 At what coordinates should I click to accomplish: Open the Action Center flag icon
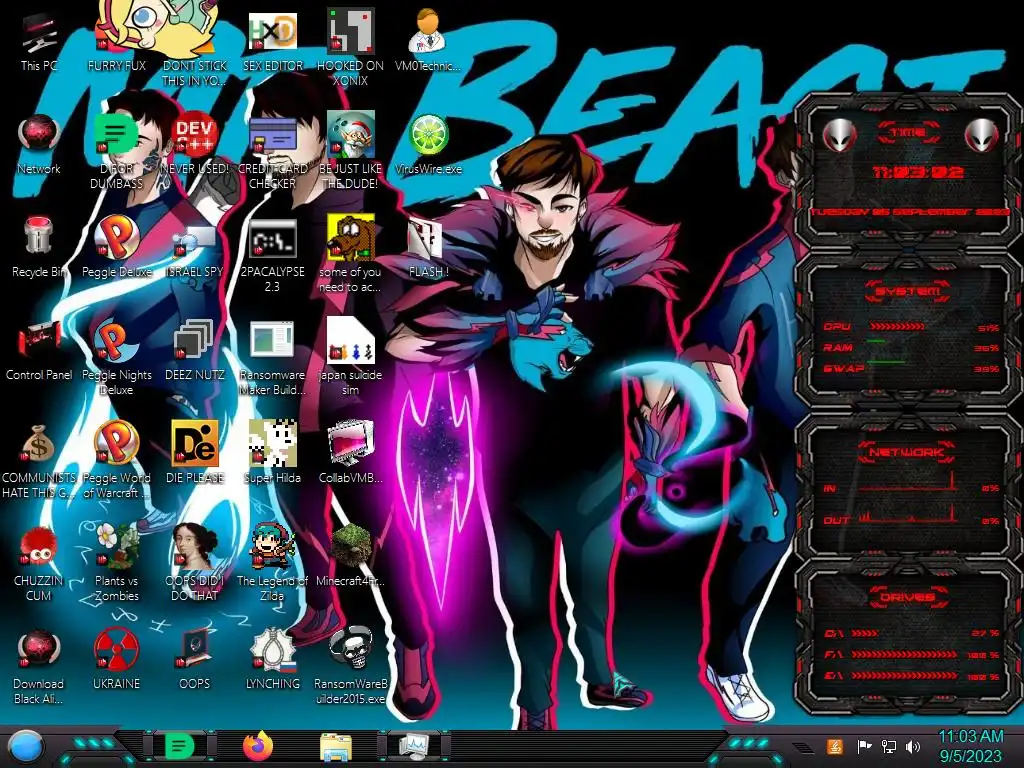pyautogui.click(x=864, y=746)
